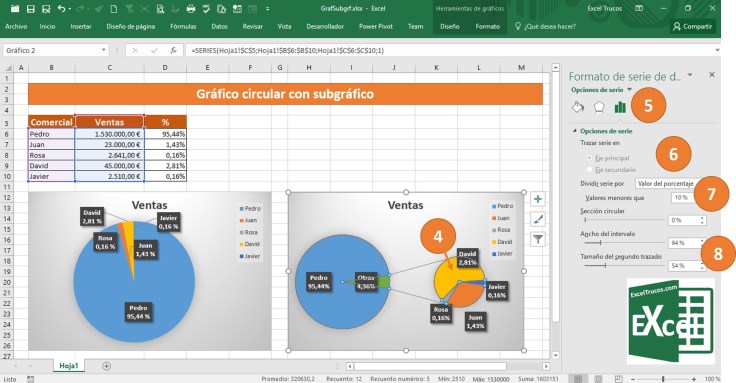Click the horizontal scrollbar right arrow
Viewport: 736px width, 383px height.
545,366
